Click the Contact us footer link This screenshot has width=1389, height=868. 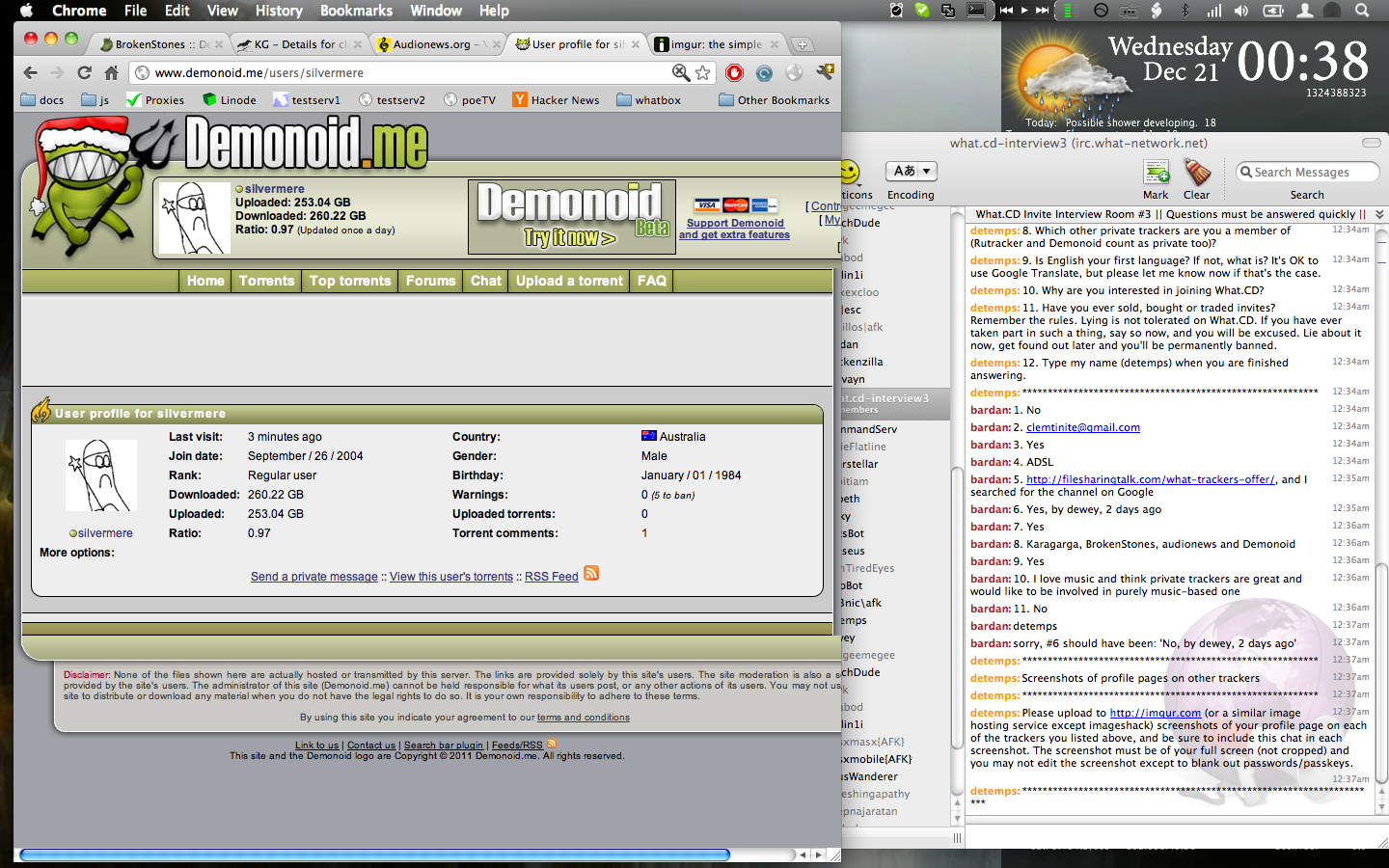click(371, 746)
